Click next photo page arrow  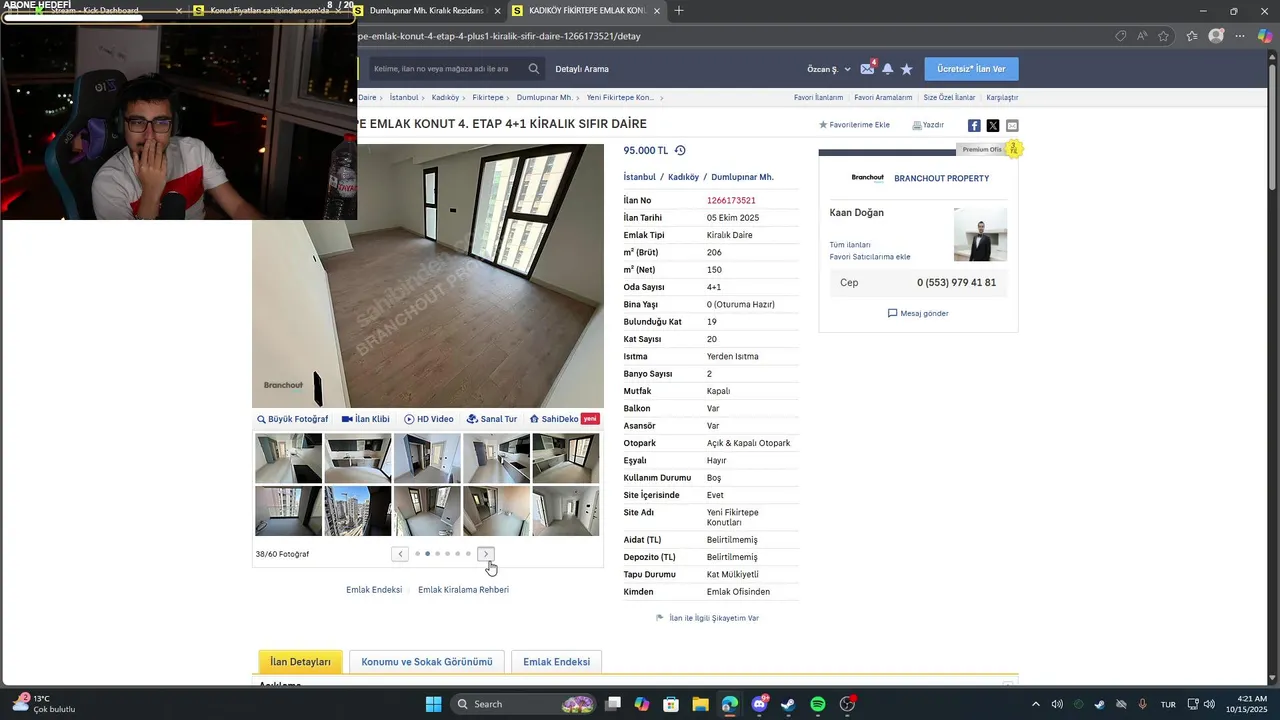click(486, 554)
